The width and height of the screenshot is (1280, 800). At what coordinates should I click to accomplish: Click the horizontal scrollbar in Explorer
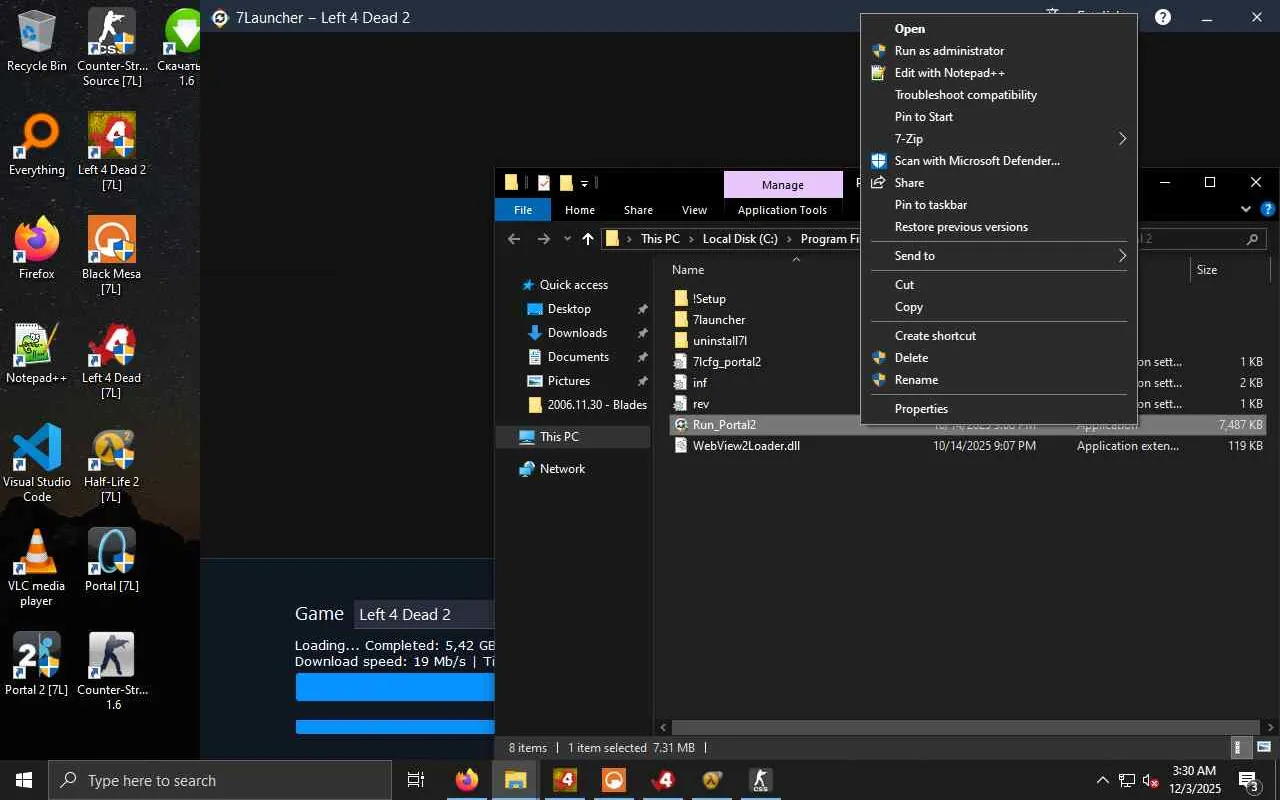965,727
